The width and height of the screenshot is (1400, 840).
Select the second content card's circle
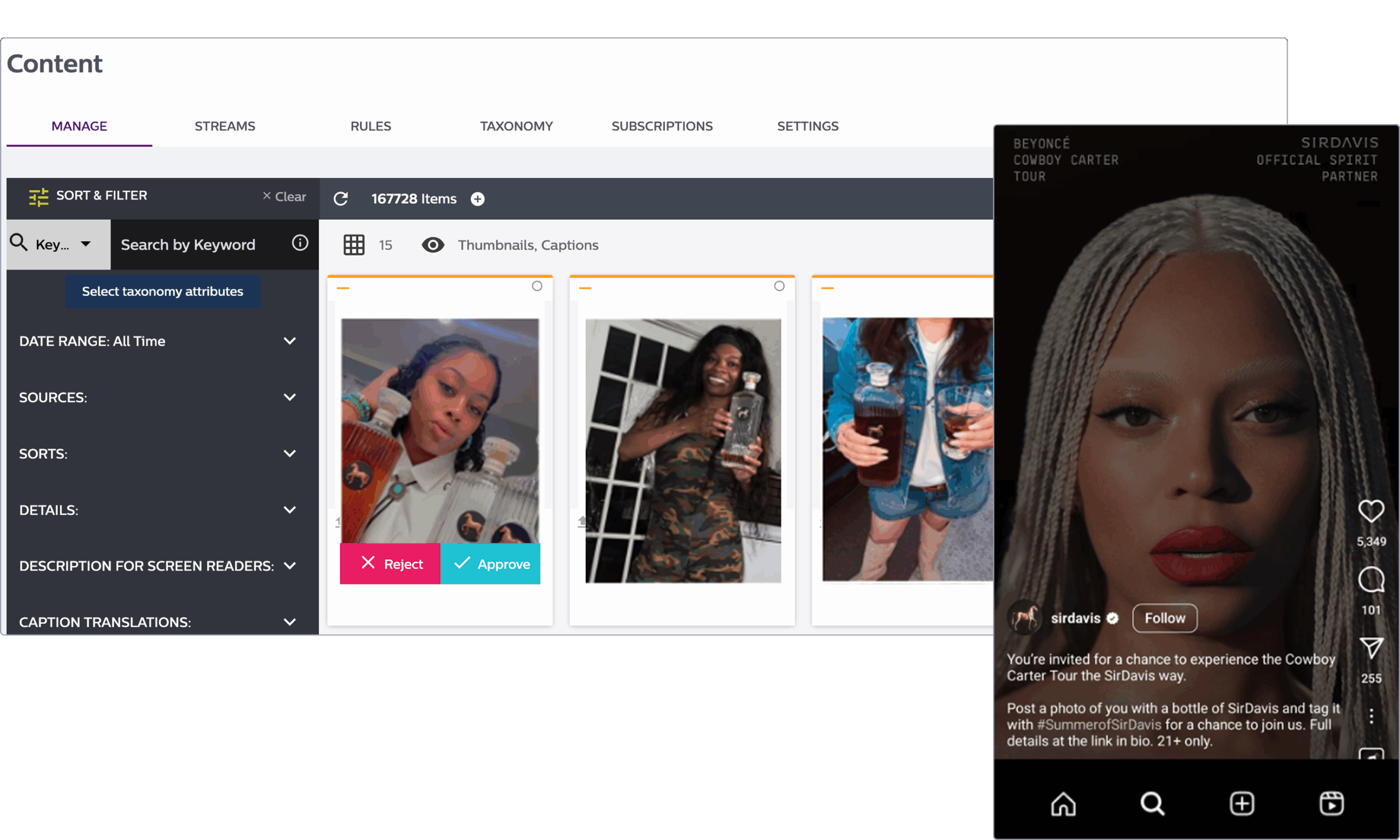point(779,286)
